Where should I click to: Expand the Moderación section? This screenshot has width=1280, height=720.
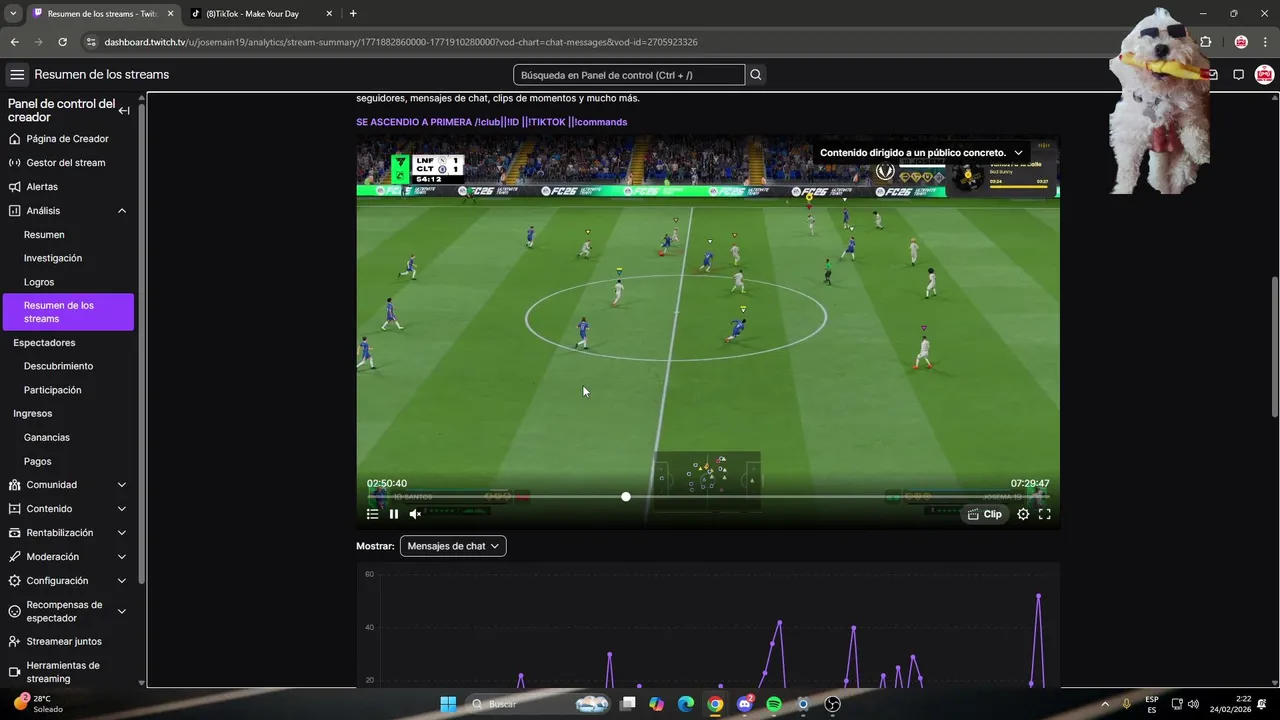click(x=122, y=557)
